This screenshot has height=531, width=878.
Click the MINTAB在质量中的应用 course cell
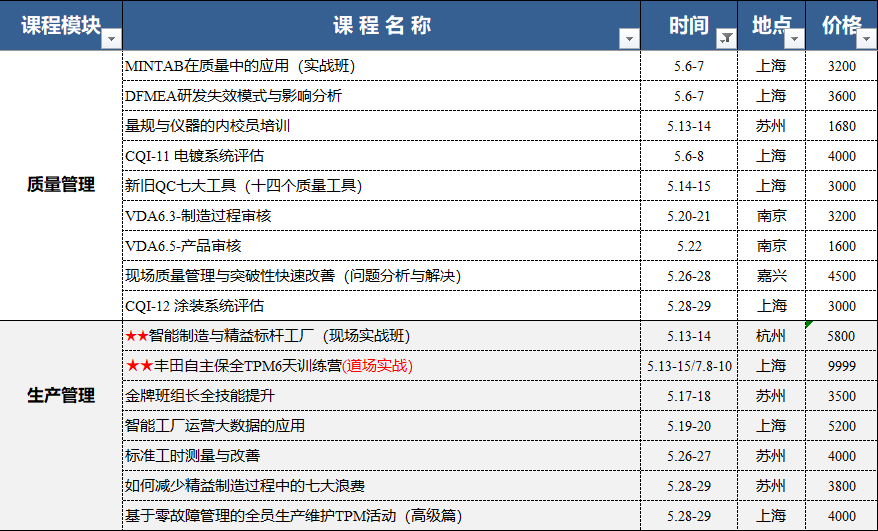[381, 66]
